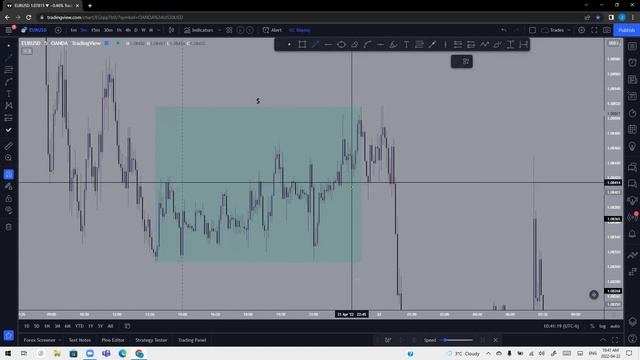Close the replay controls with X

[496, 340]
